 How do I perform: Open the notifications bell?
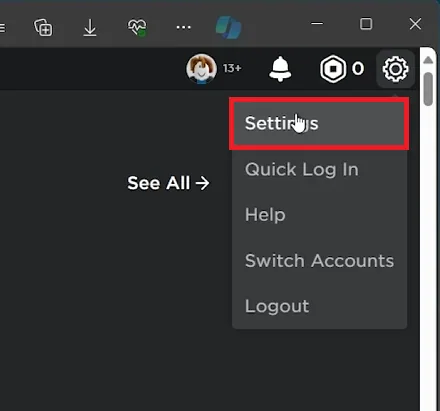pos(280,69)
